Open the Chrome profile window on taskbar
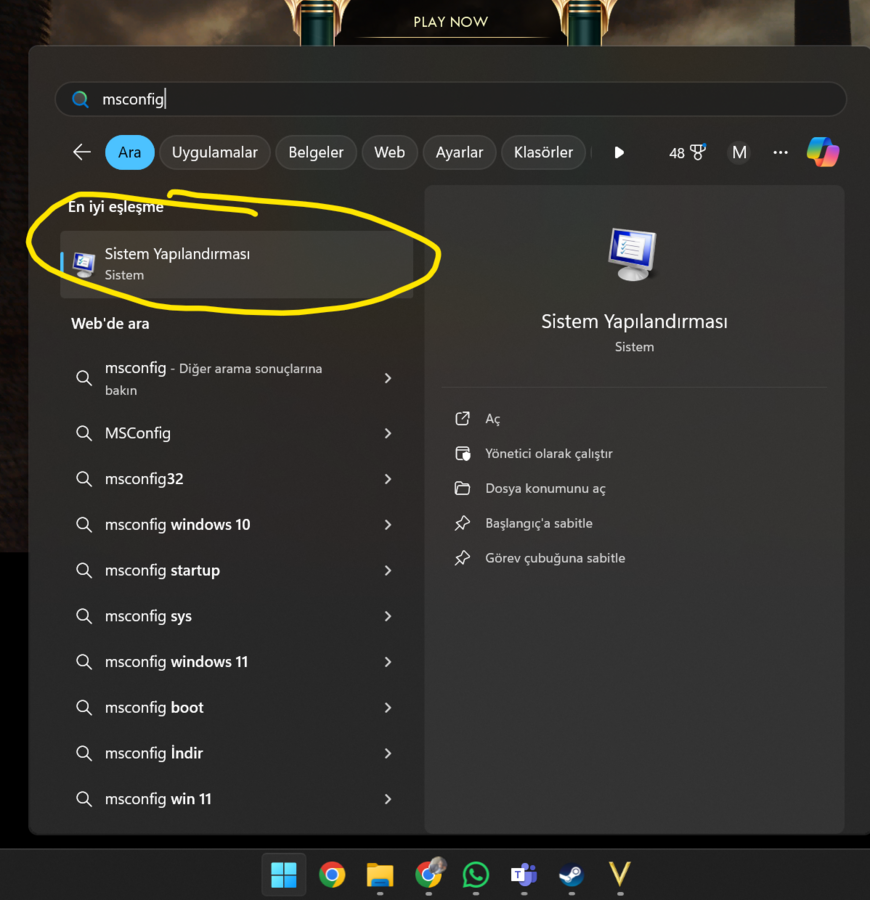This screenshot has width=870, height=900. click(429, 874)
